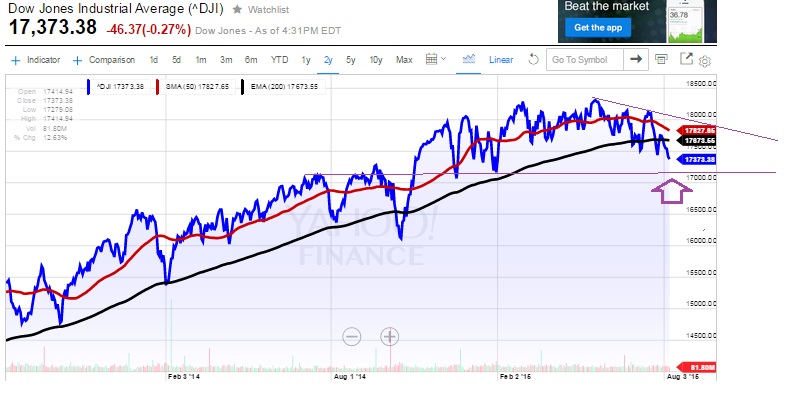
Task: Open the calendar date range dropdown
Action: [437, 60]
